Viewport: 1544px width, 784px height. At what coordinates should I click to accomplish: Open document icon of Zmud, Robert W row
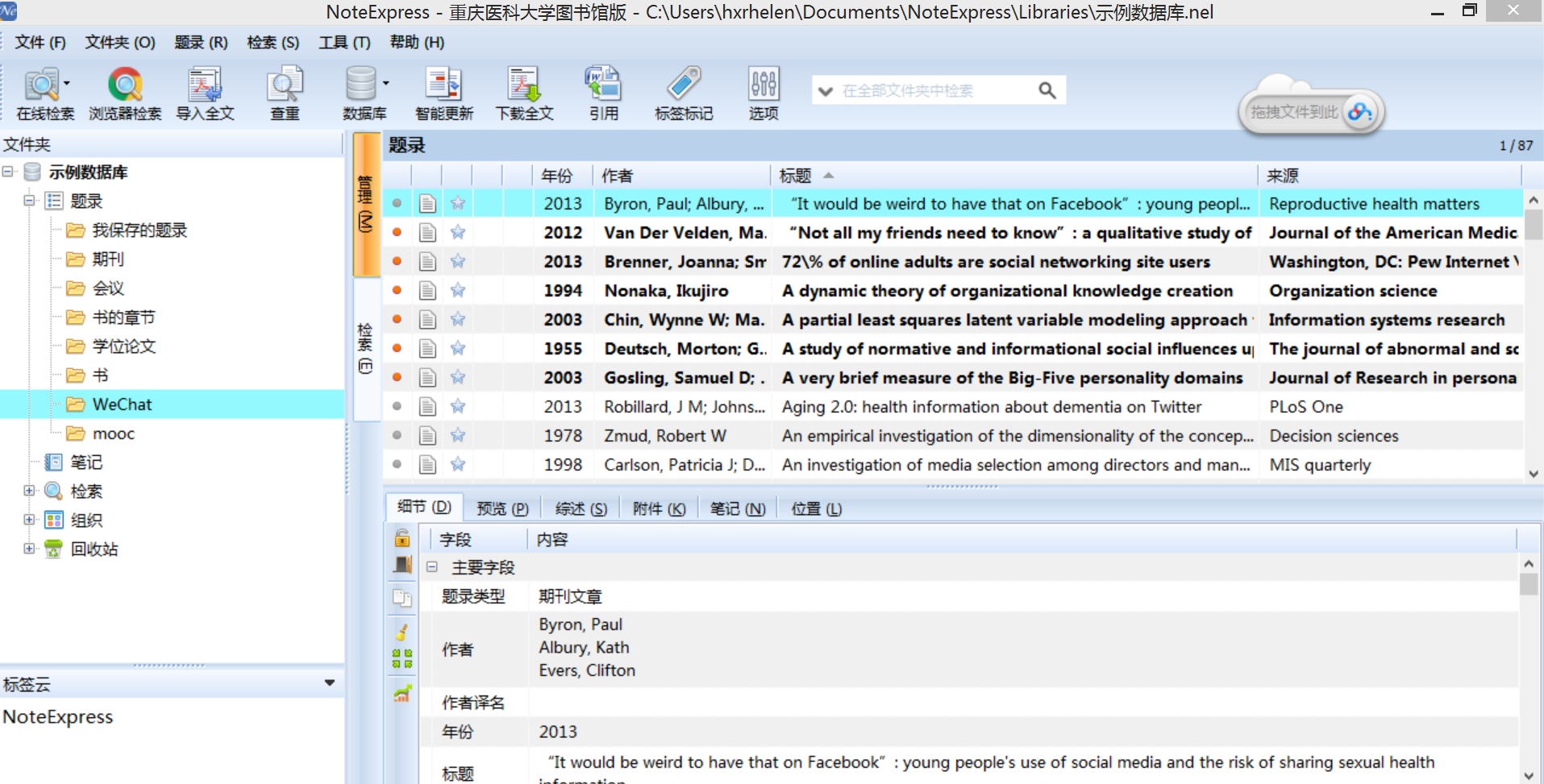coord(427,436)
